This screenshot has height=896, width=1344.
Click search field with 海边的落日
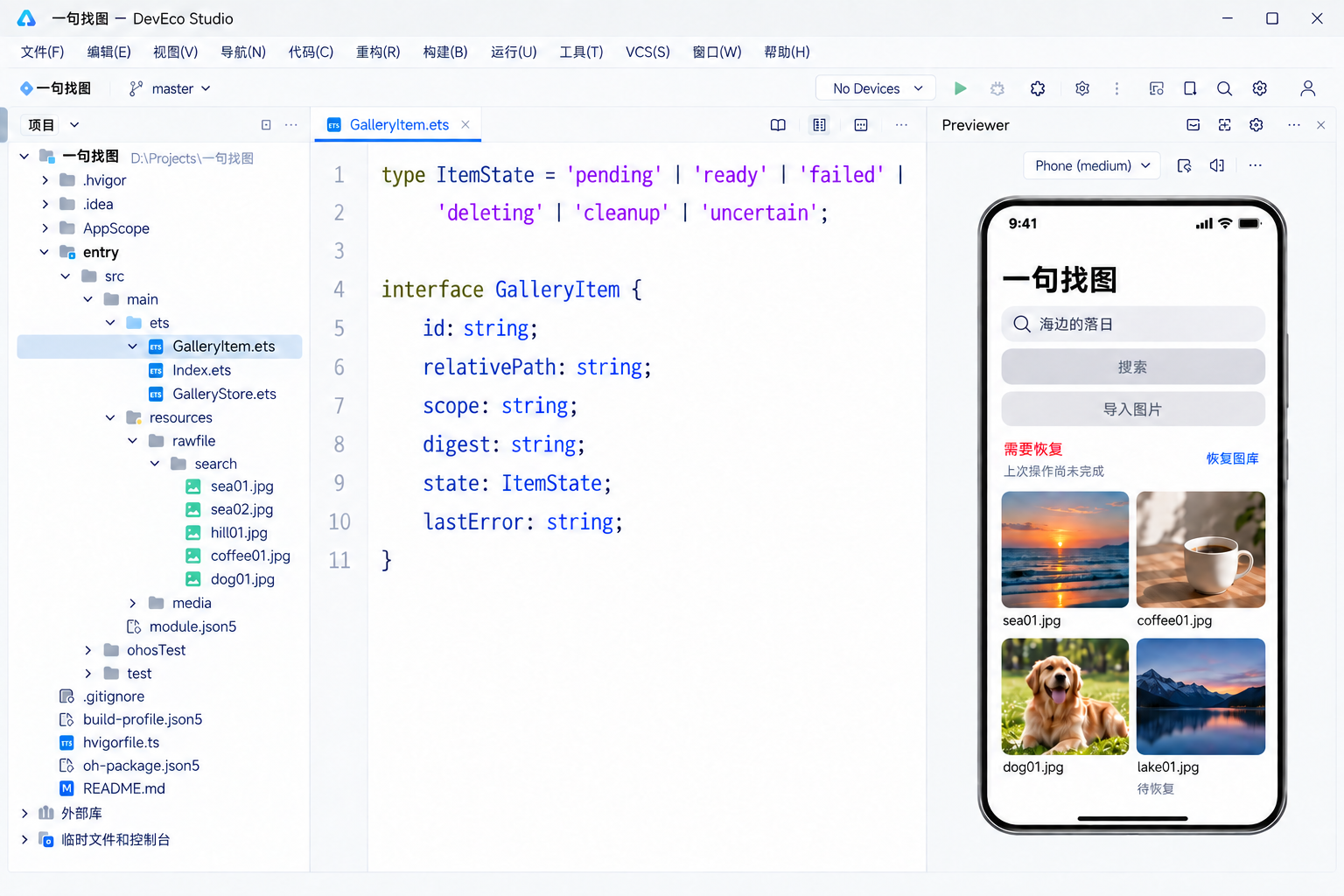pos(1133,324)
